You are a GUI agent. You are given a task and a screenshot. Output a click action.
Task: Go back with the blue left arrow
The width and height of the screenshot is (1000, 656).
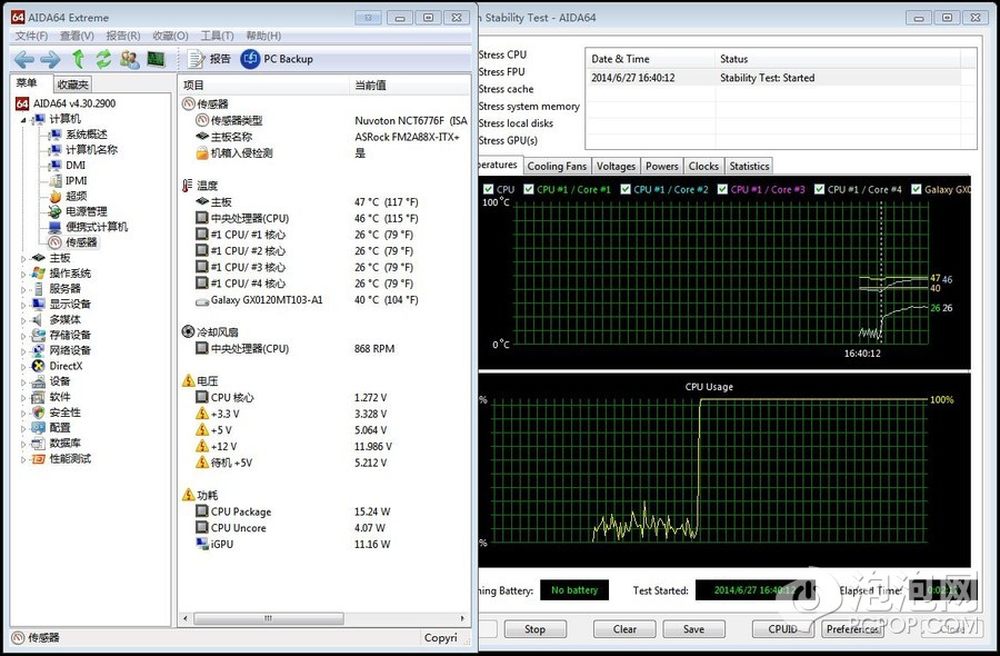(x=24, y=60)
